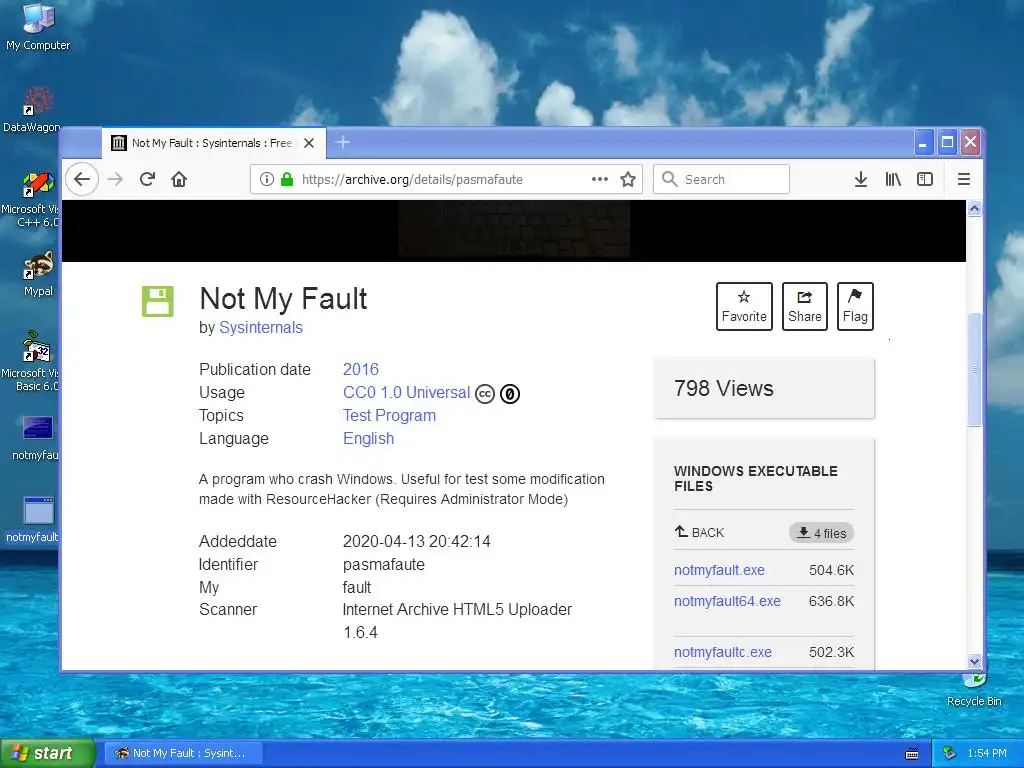Open the downloads panel
Image resolution: width=1024 pixels, height=768 pixels.
click(x=861, y=179)
